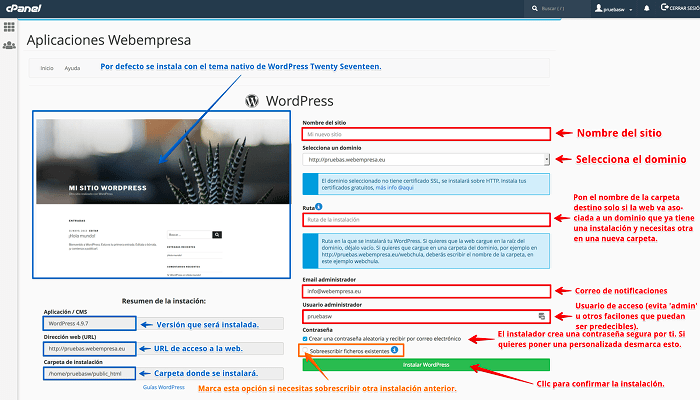Click the Email administrador field
The image size is (700, 400).
coord(426,291)
